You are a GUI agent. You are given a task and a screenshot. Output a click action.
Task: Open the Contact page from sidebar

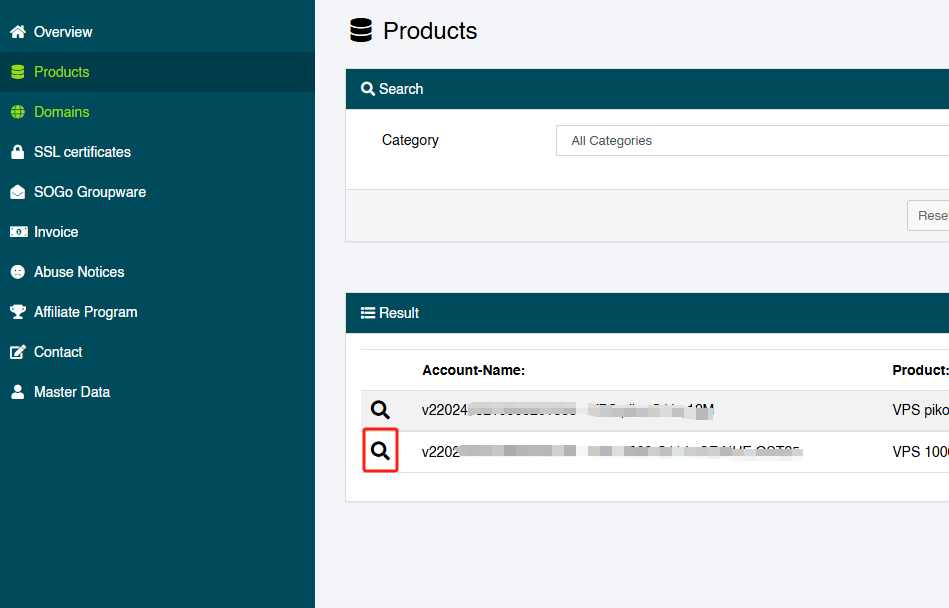(x=58, y=352)
